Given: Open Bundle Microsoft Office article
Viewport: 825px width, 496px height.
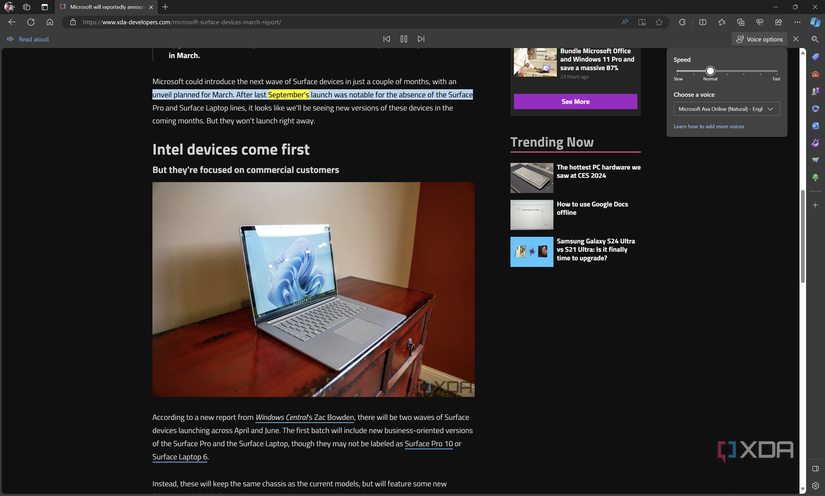Looking at the screenshot, I should 597,59.
